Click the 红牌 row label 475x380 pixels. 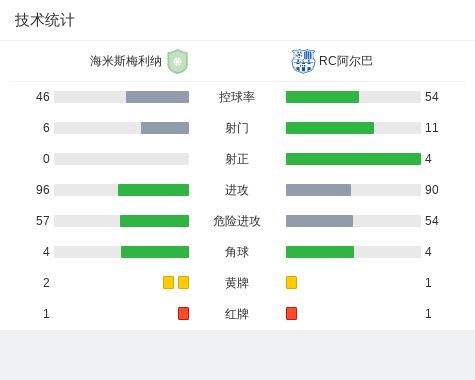click(x=237, y=314)
